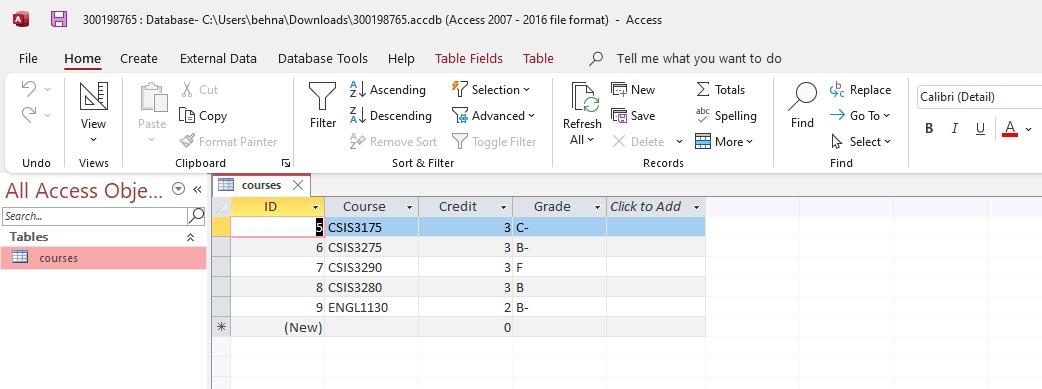Select the courses table in navigation pane

click(x=104, y=258)
